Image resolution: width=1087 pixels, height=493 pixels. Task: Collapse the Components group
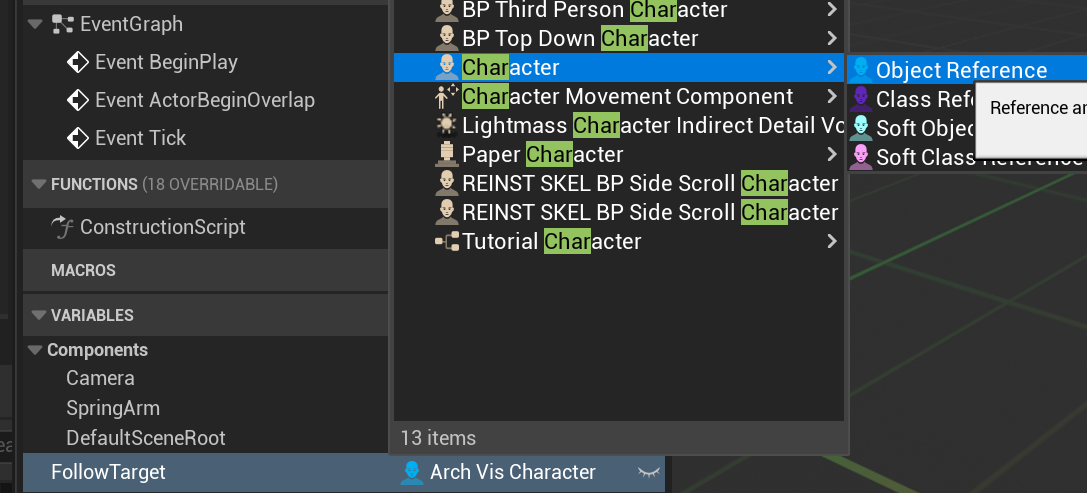35,350
